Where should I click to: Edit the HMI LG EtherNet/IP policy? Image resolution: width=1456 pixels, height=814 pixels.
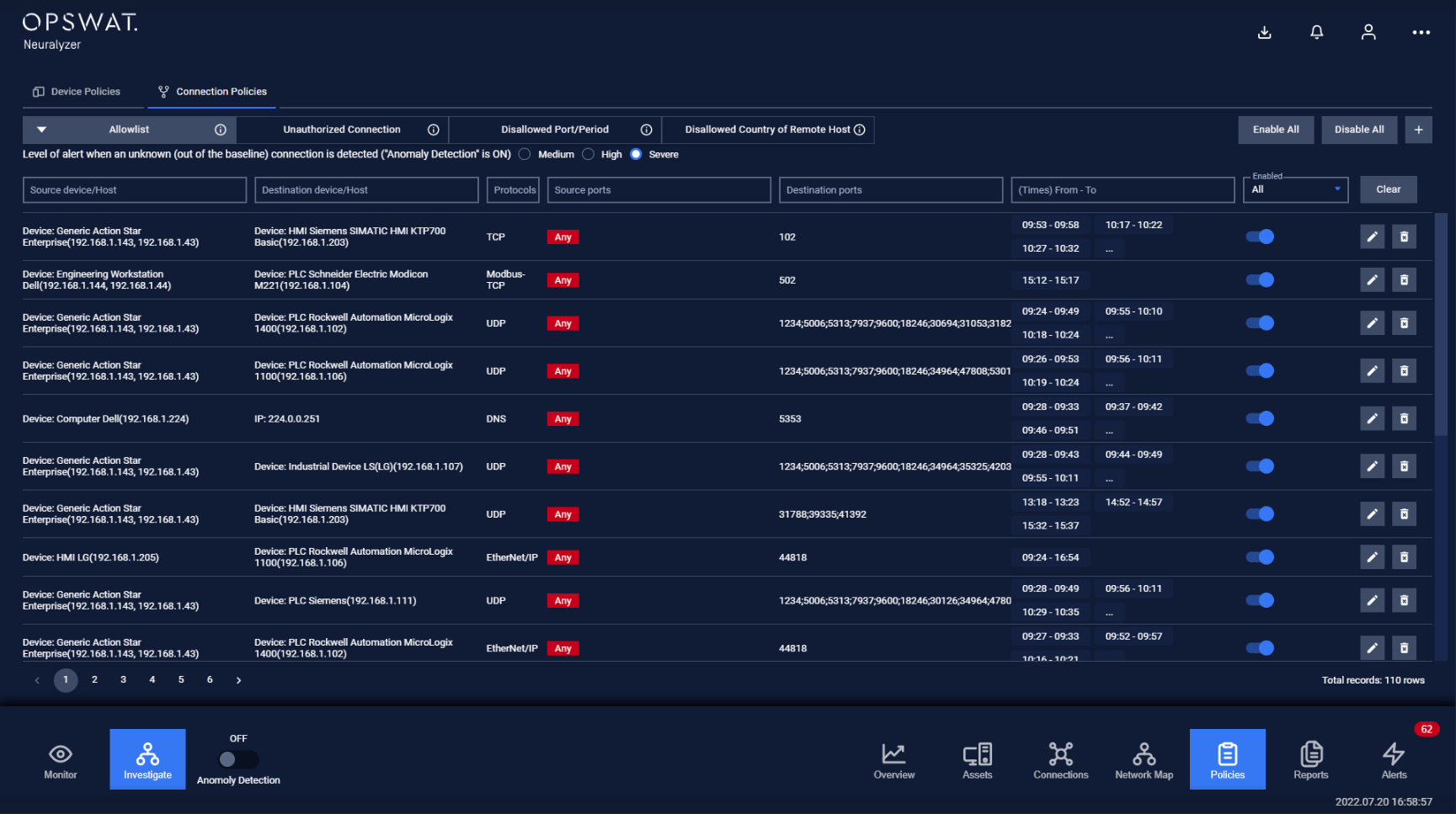pos(1372,557)
